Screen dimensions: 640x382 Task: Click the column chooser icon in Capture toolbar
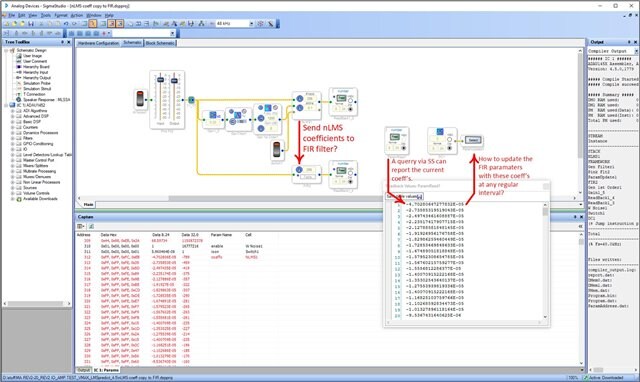pos(81,226)
